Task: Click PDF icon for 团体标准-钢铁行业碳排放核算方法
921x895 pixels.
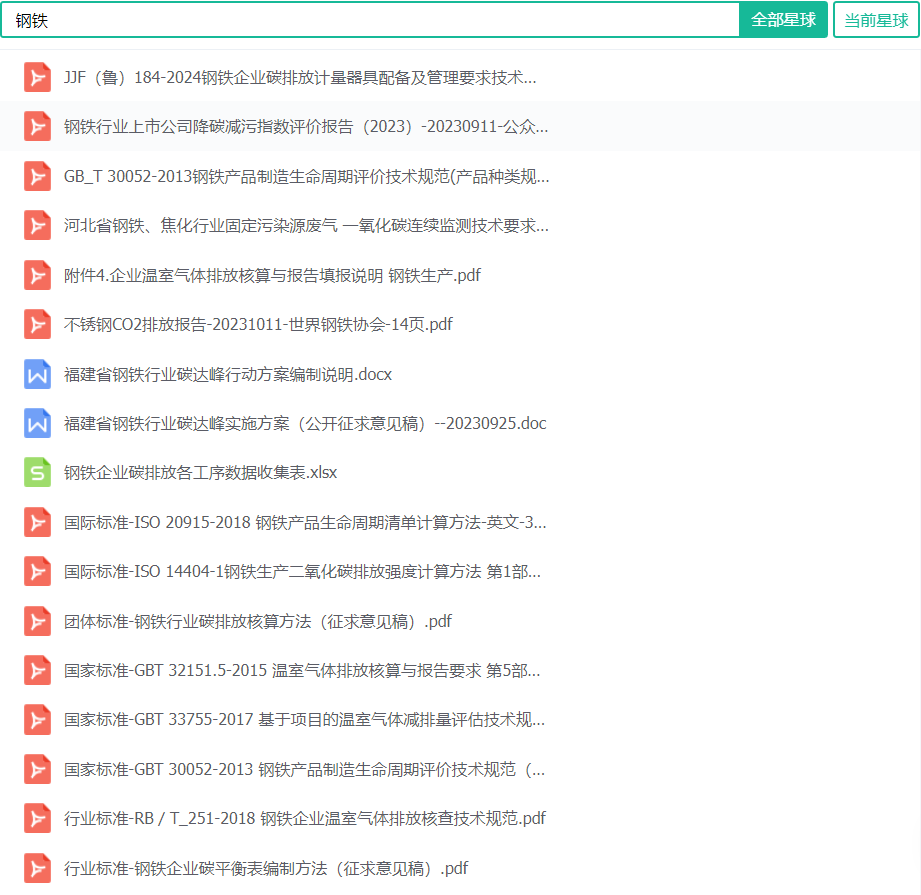Action: coord(37,621)
